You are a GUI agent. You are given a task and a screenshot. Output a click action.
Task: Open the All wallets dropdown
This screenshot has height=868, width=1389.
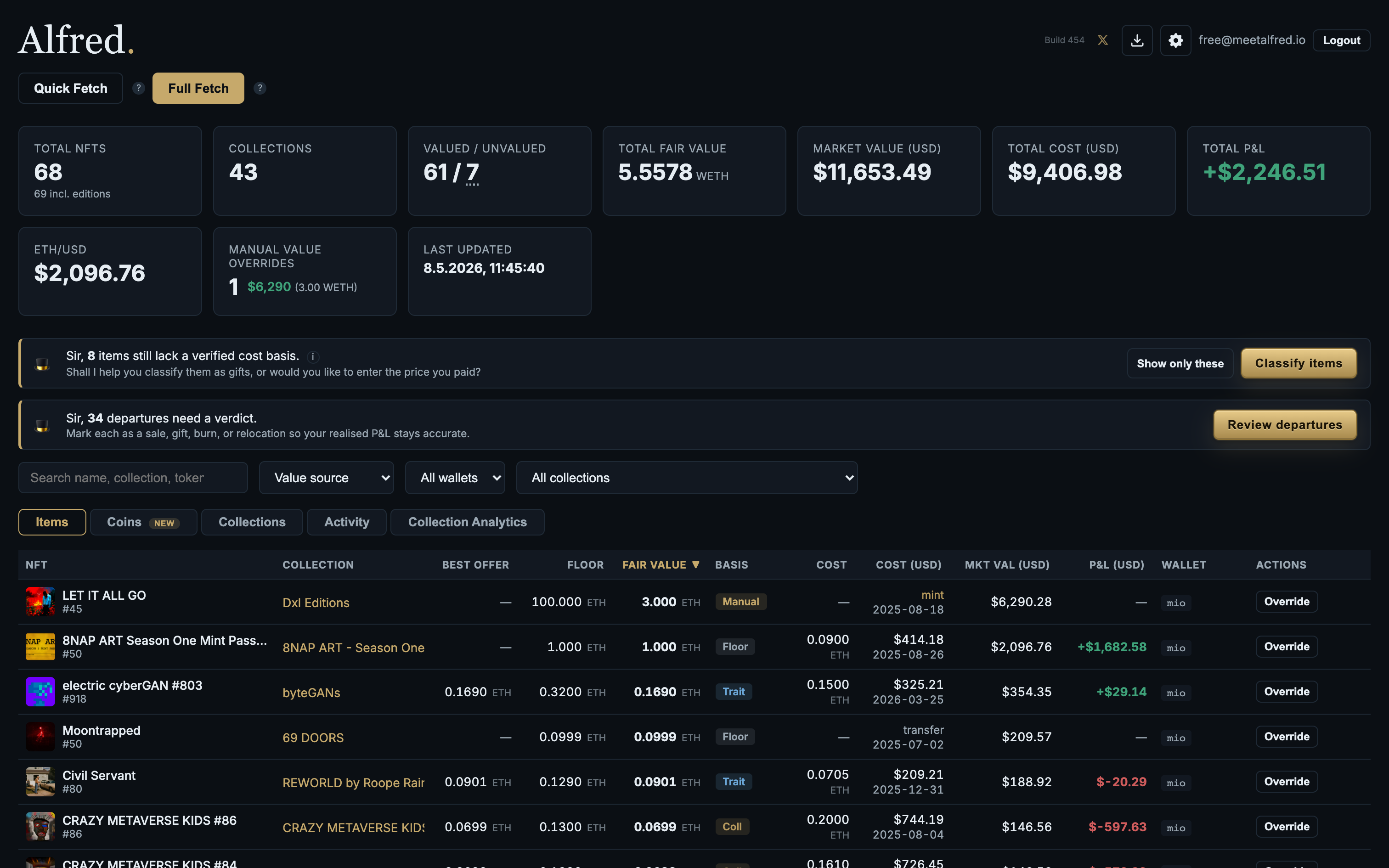(x=455, y=478)
